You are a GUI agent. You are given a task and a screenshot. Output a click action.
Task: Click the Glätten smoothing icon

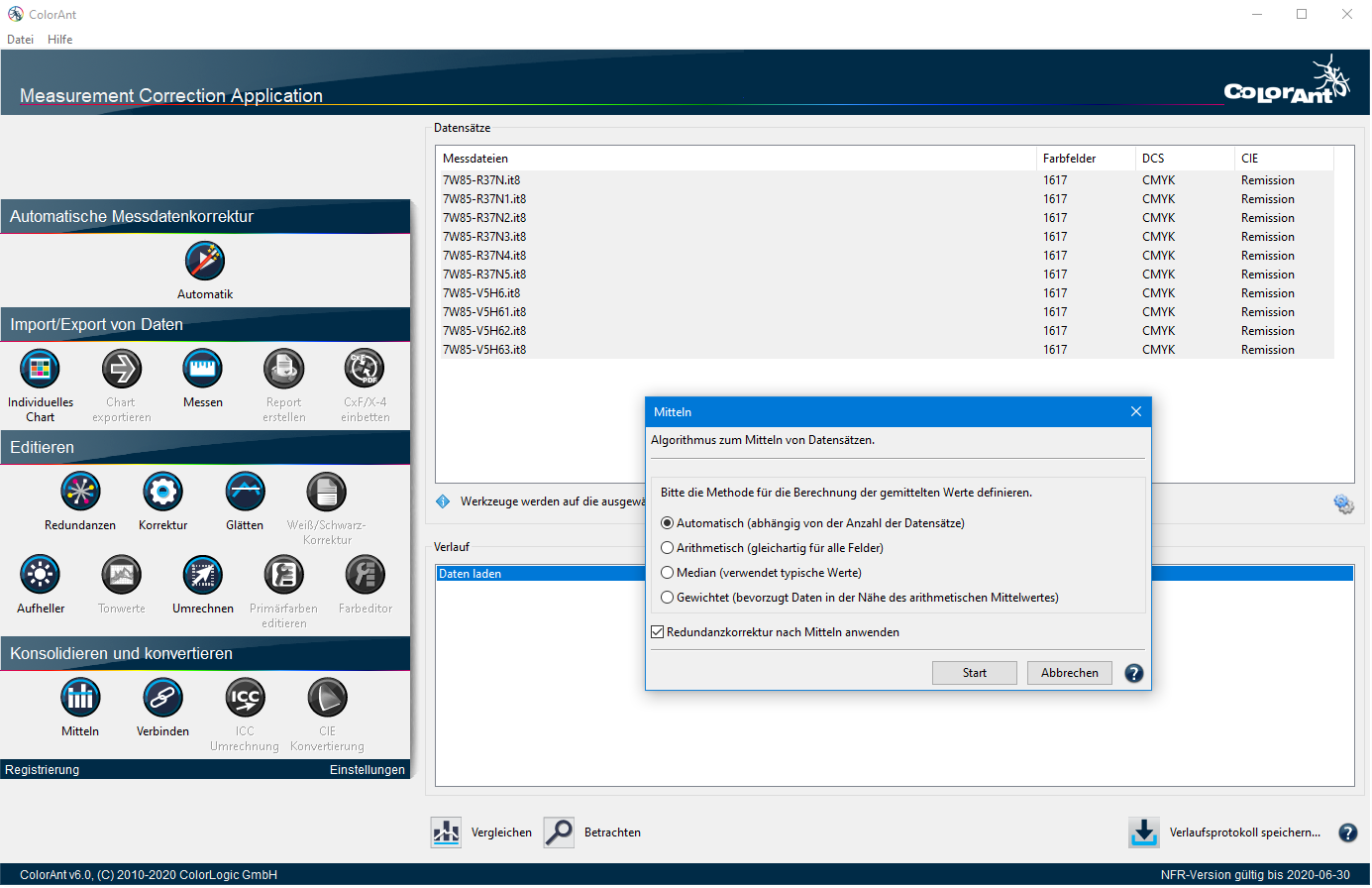[x=245, y=493]
